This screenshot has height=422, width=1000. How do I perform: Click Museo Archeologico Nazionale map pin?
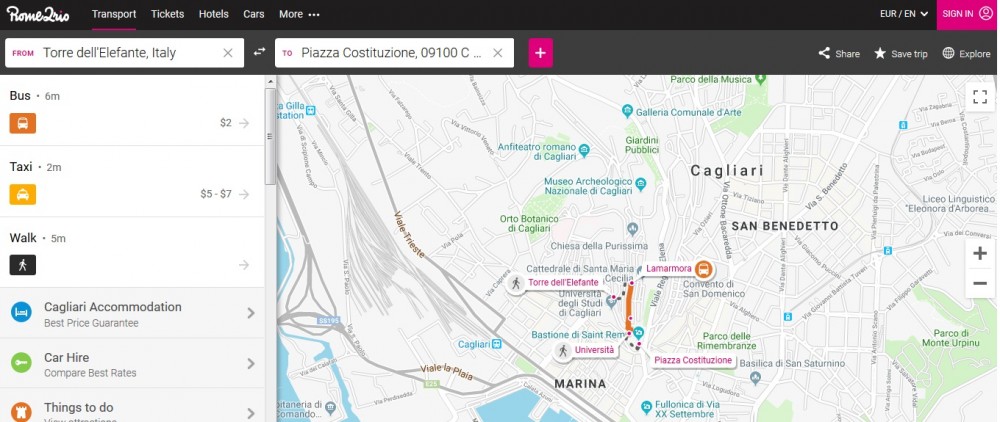tap(641, 185)
